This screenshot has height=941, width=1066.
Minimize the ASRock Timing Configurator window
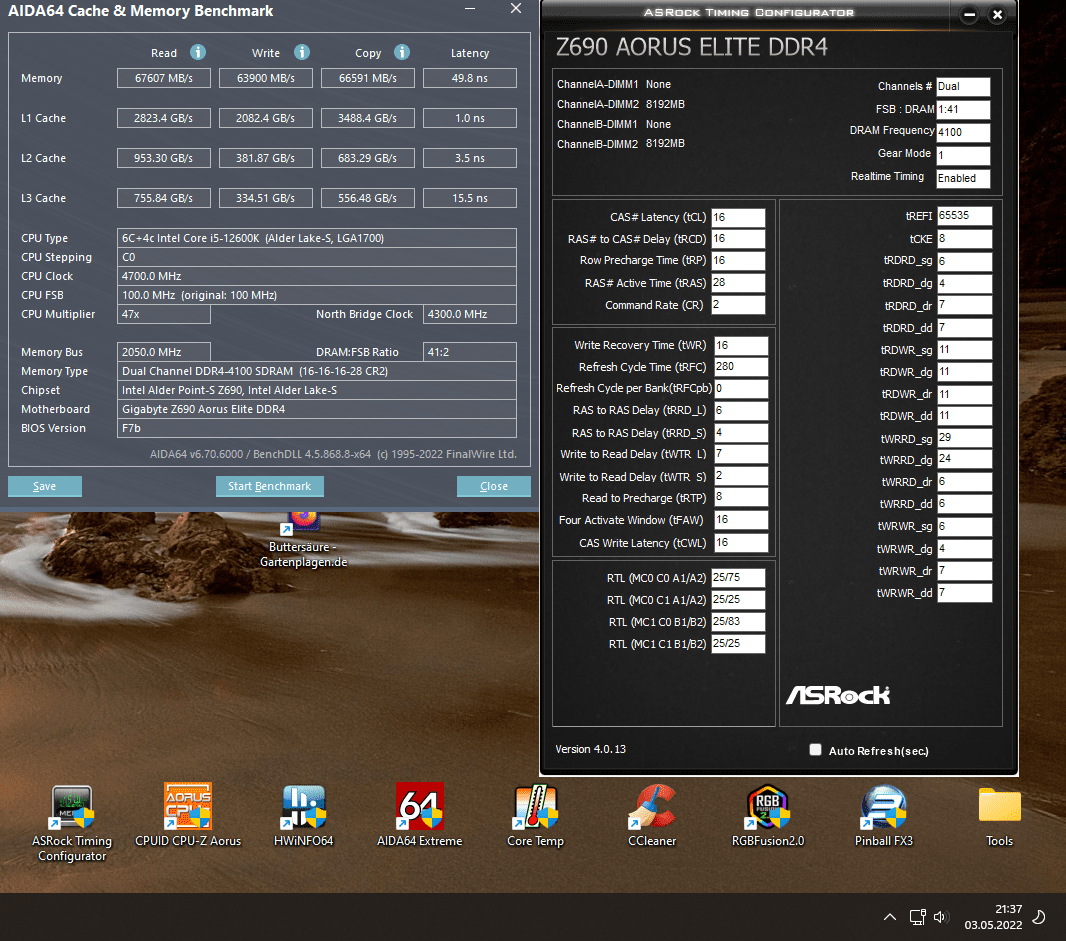[x=969, y=14]
